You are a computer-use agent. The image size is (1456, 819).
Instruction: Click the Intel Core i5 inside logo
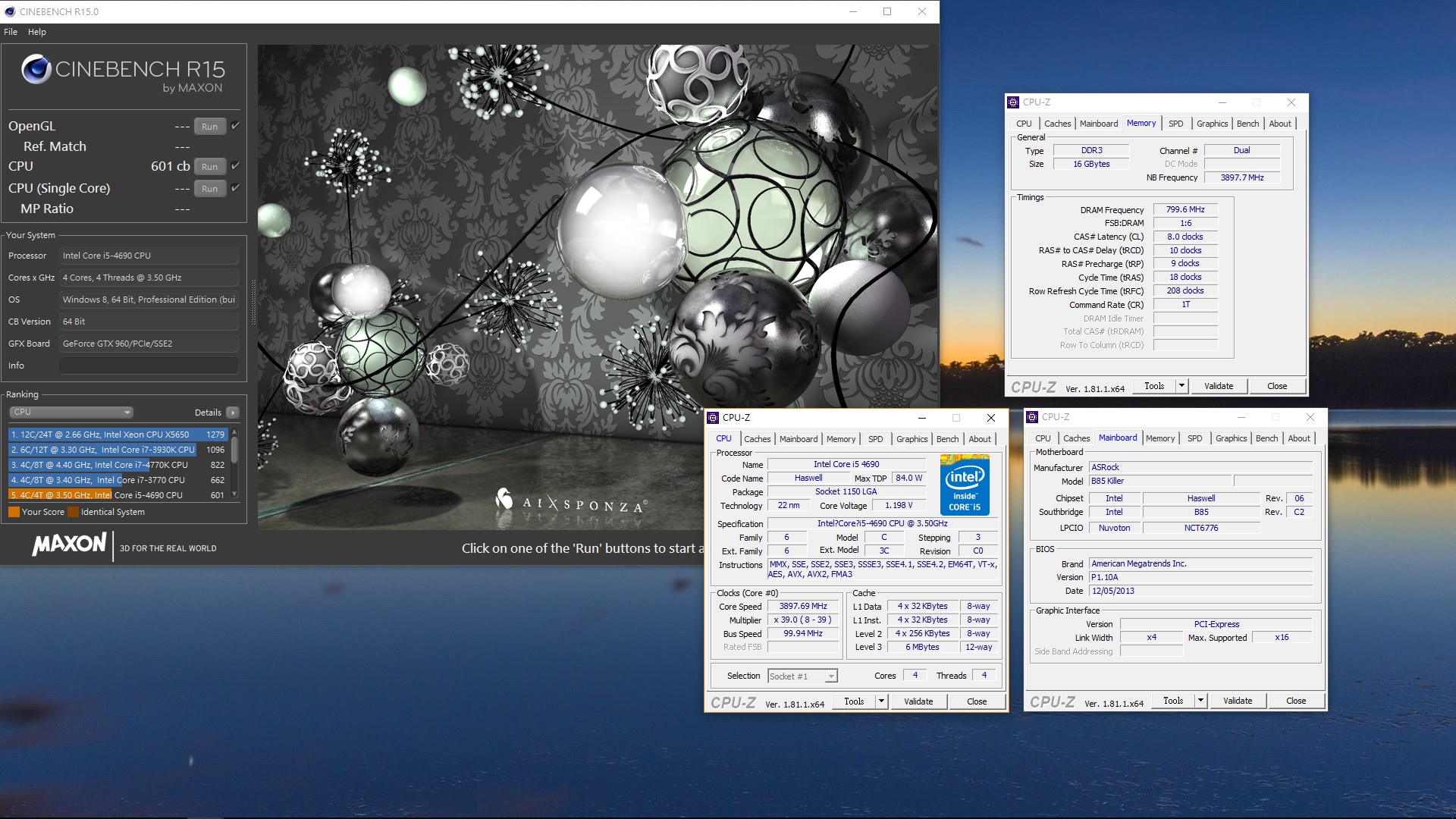click(x=965, y=485)
